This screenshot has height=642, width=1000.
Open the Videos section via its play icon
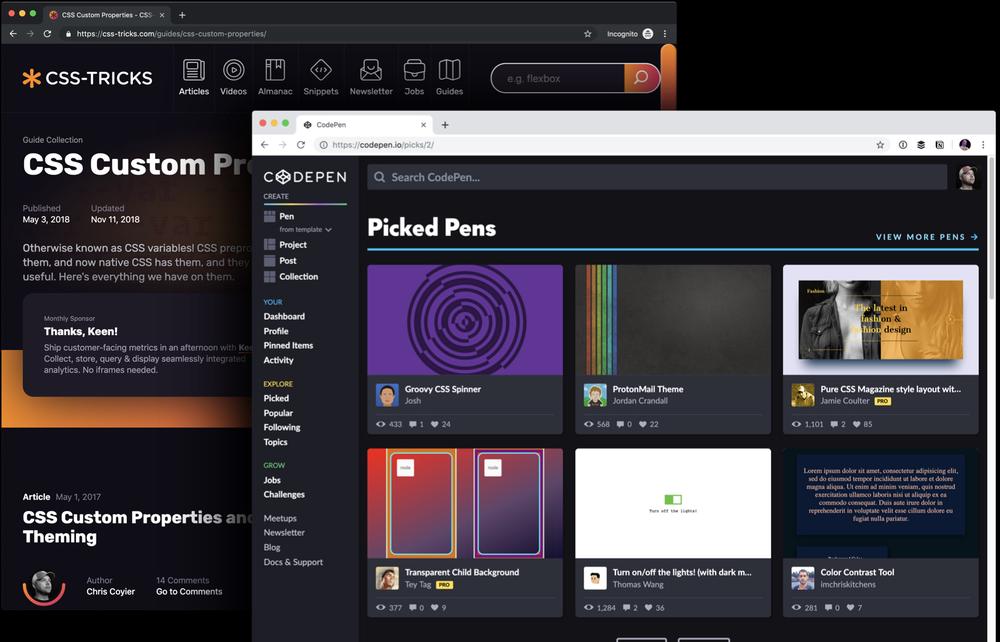[x=233, y=69]
